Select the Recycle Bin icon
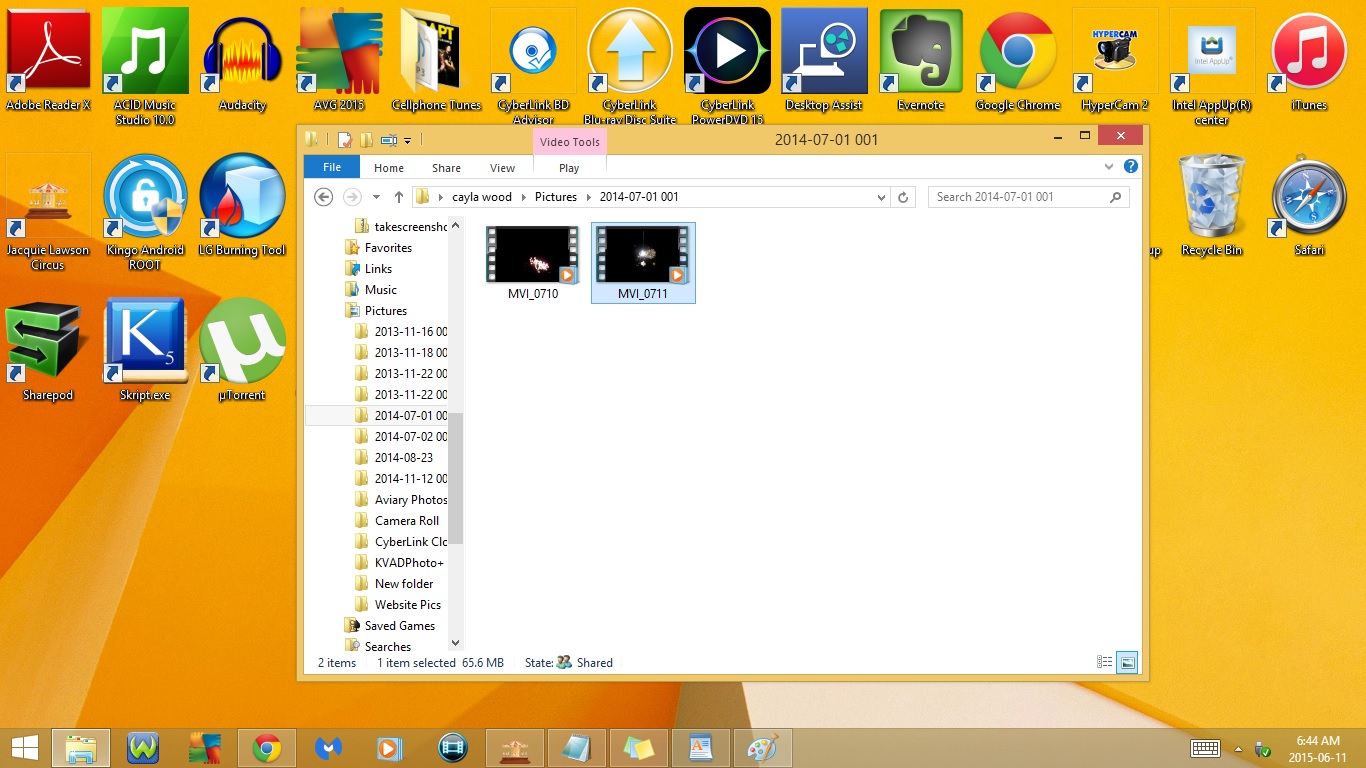Image resolution: width=1366 pixels, height=768 pixels. [x=1212, y=204]
